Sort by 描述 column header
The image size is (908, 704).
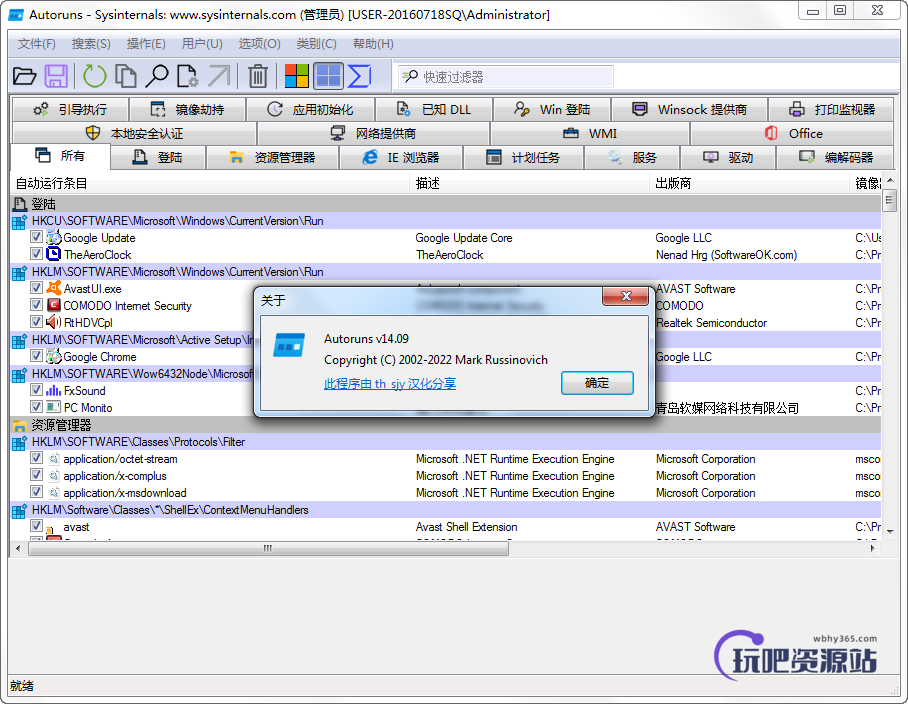tap(530, 183)
